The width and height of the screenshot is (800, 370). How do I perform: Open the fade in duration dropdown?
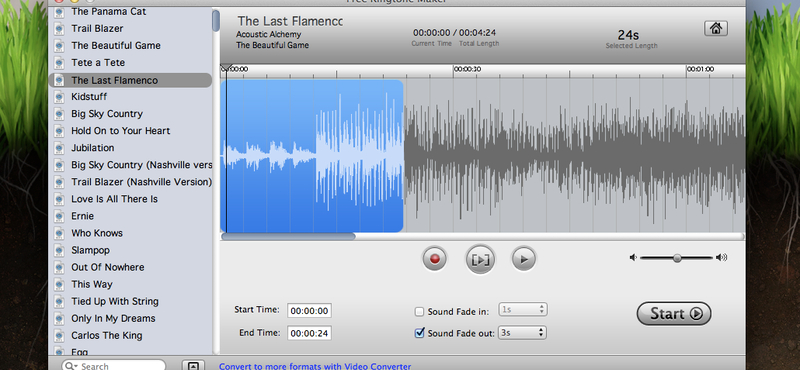coord(523,310)
